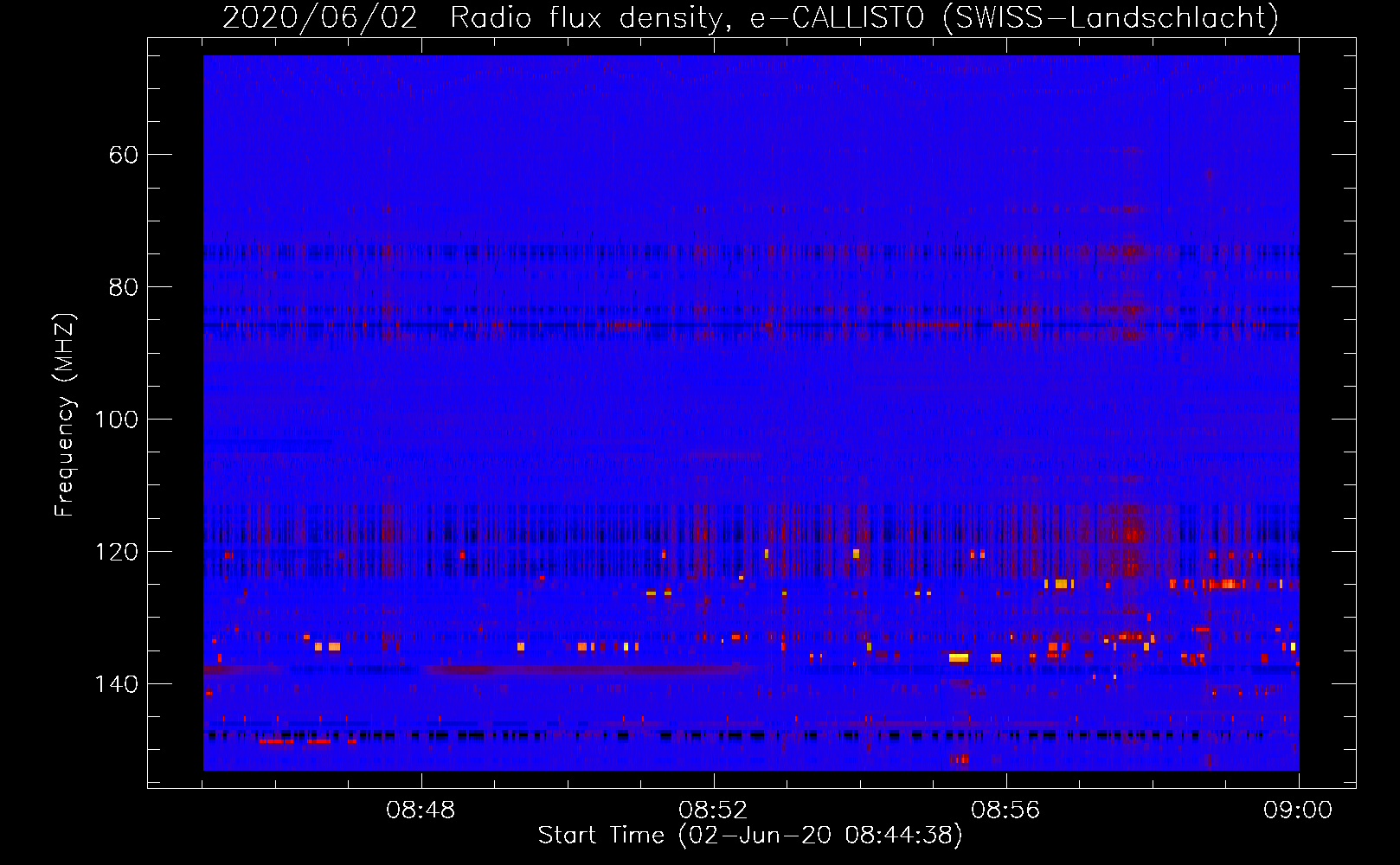Click the 100 MHz frequency tick label
Viewport: 1400px width, 865px height.
coord(117,420)
